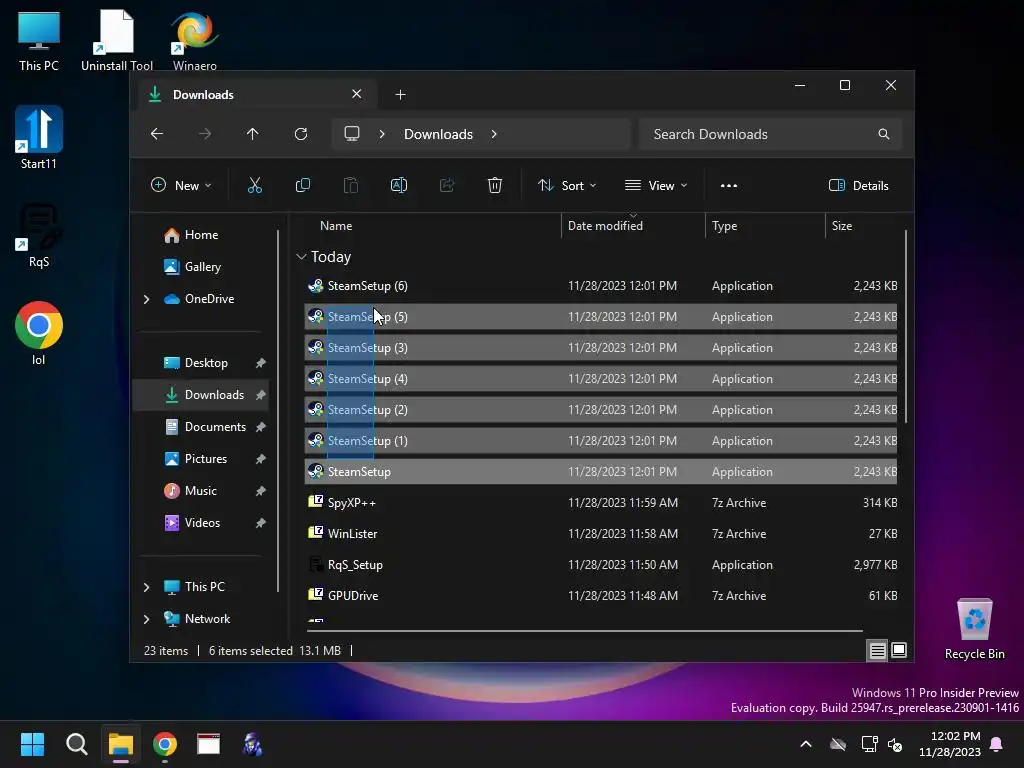Click the Share icon in toolbar

(x=447, y=185)
